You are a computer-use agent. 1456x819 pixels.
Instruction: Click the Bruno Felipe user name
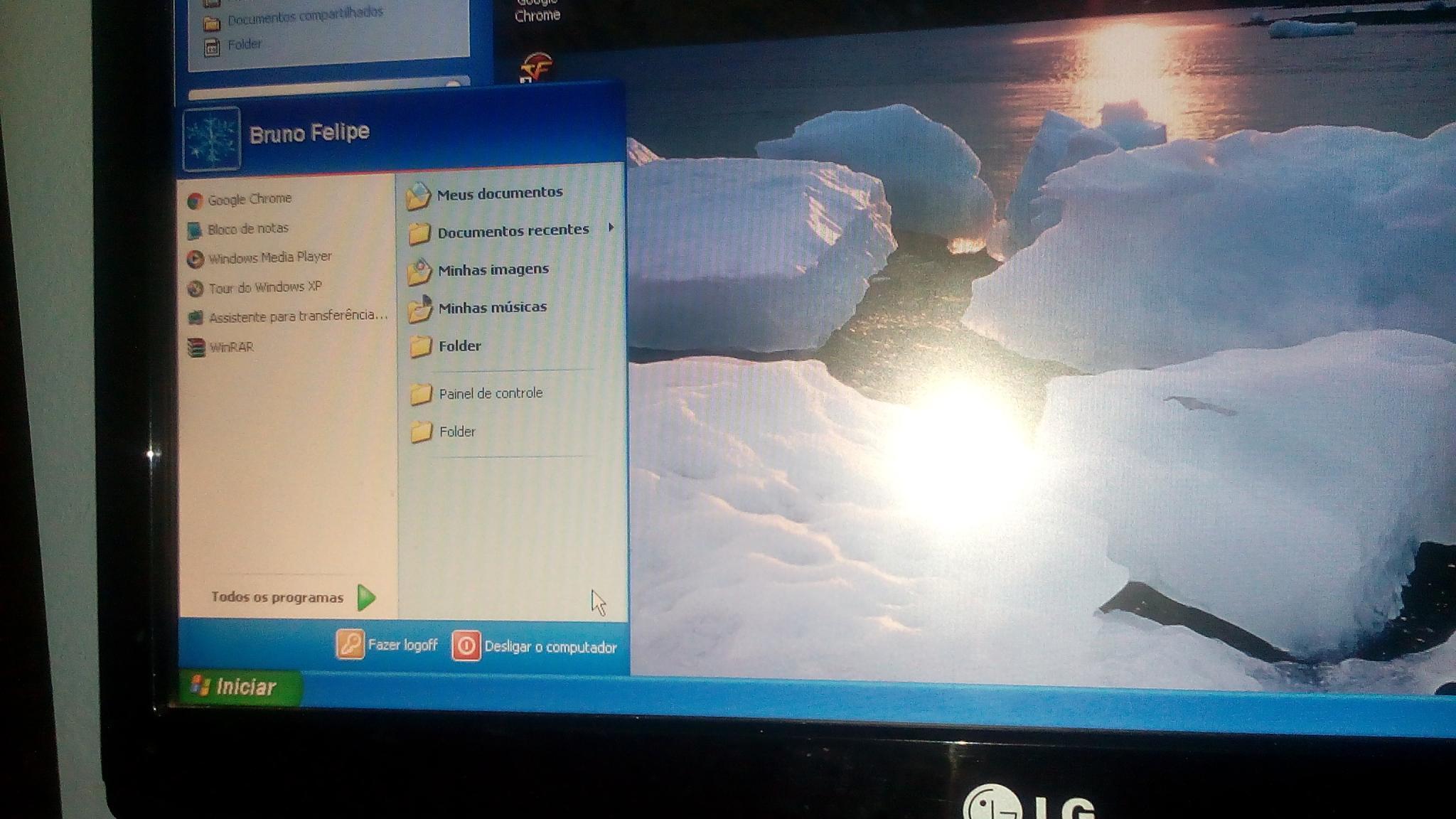coord(310,133)
